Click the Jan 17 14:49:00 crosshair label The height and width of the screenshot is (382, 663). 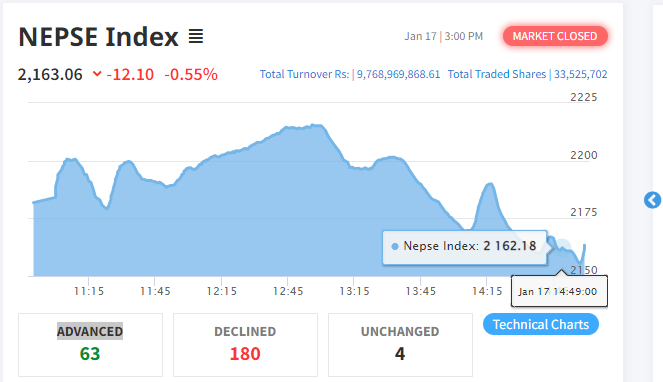click(x=559, y=291)
